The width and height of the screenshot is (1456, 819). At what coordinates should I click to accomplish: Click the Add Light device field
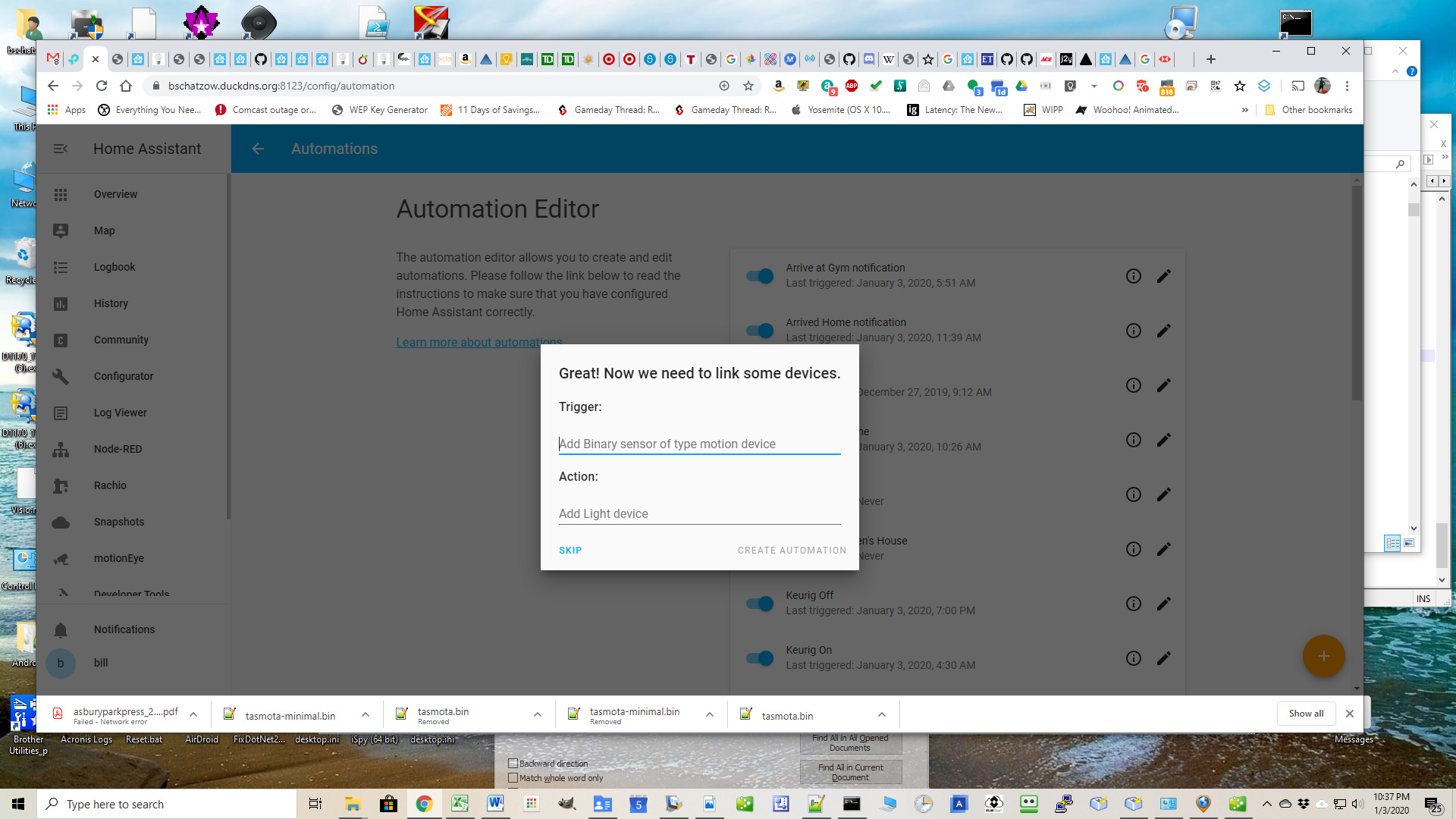click(x=699, y=514)
